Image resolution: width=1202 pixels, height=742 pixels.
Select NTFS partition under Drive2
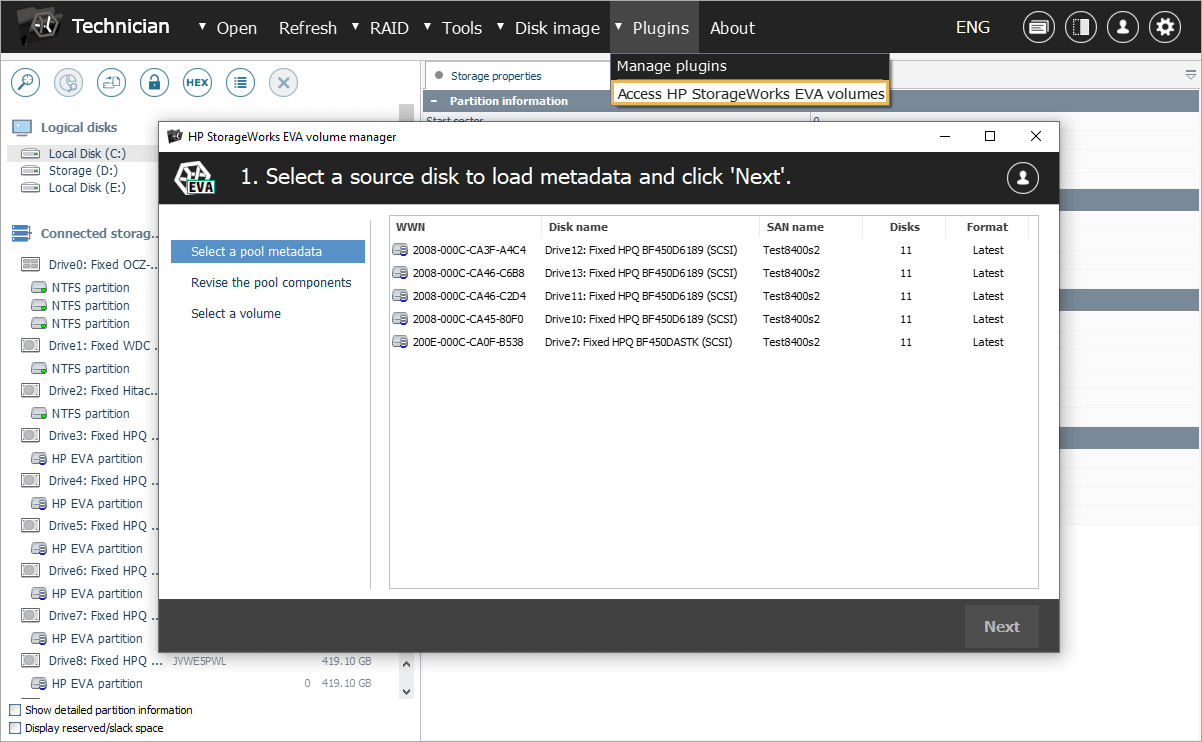pos(91,414)
